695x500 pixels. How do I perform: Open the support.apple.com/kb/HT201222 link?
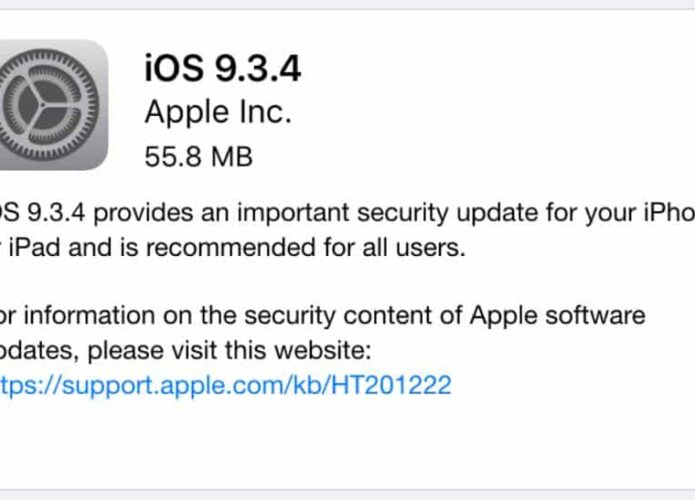225,385
